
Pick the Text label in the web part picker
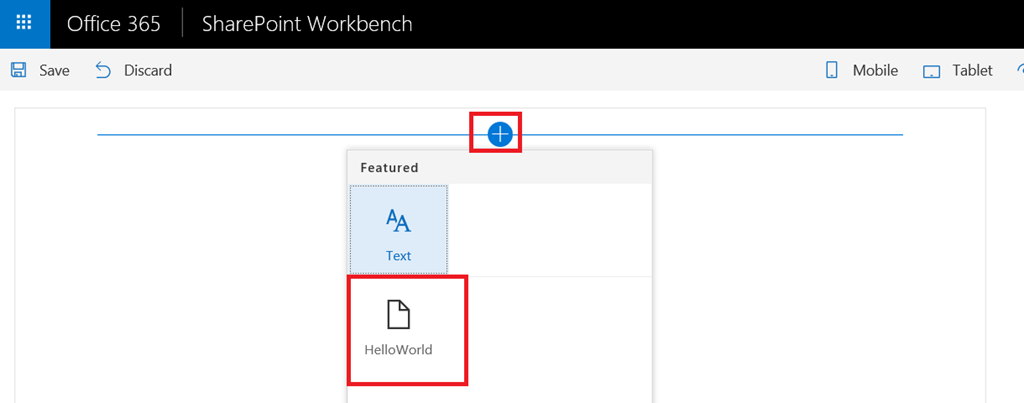[398, 256]
